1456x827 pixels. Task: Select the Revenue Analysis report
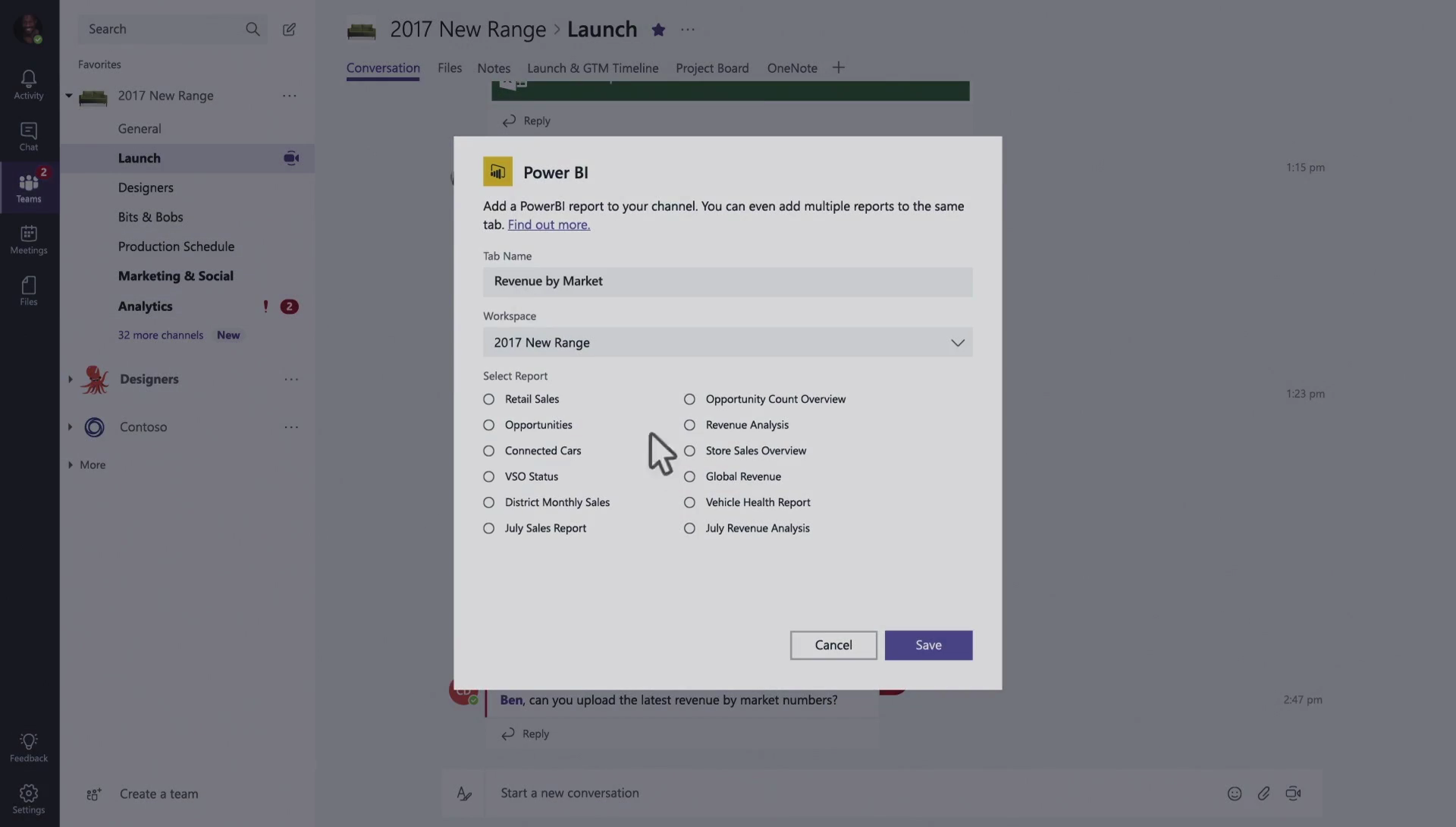(x=689, y=425)
